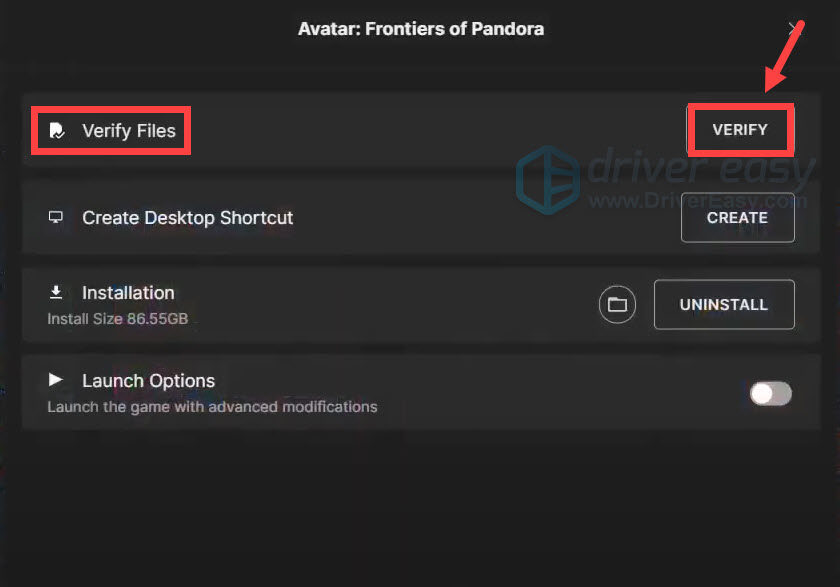Click the driver easy watermark text
This screenshot has height=587, width=840.
[702, 166]
